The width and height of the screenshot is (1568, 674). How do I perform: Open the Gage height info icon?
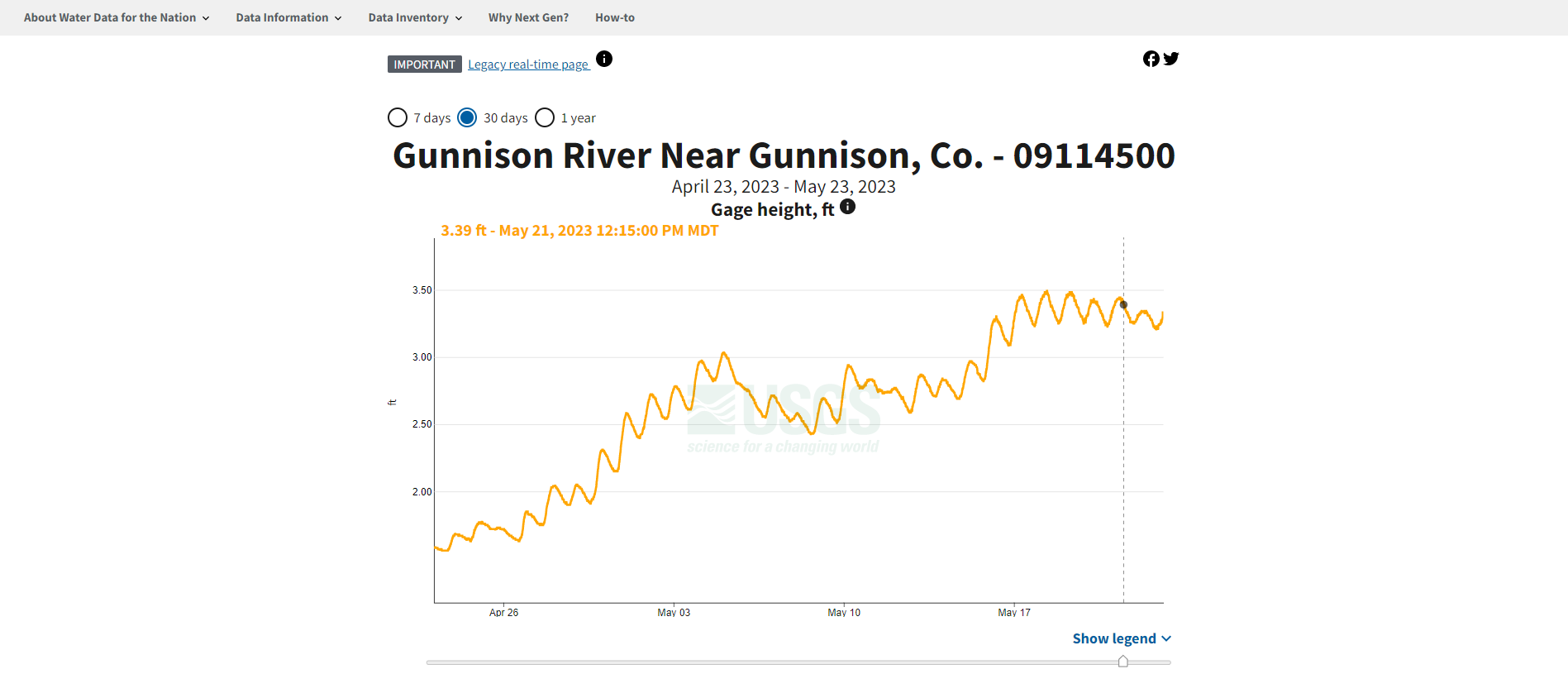(848, 207)
